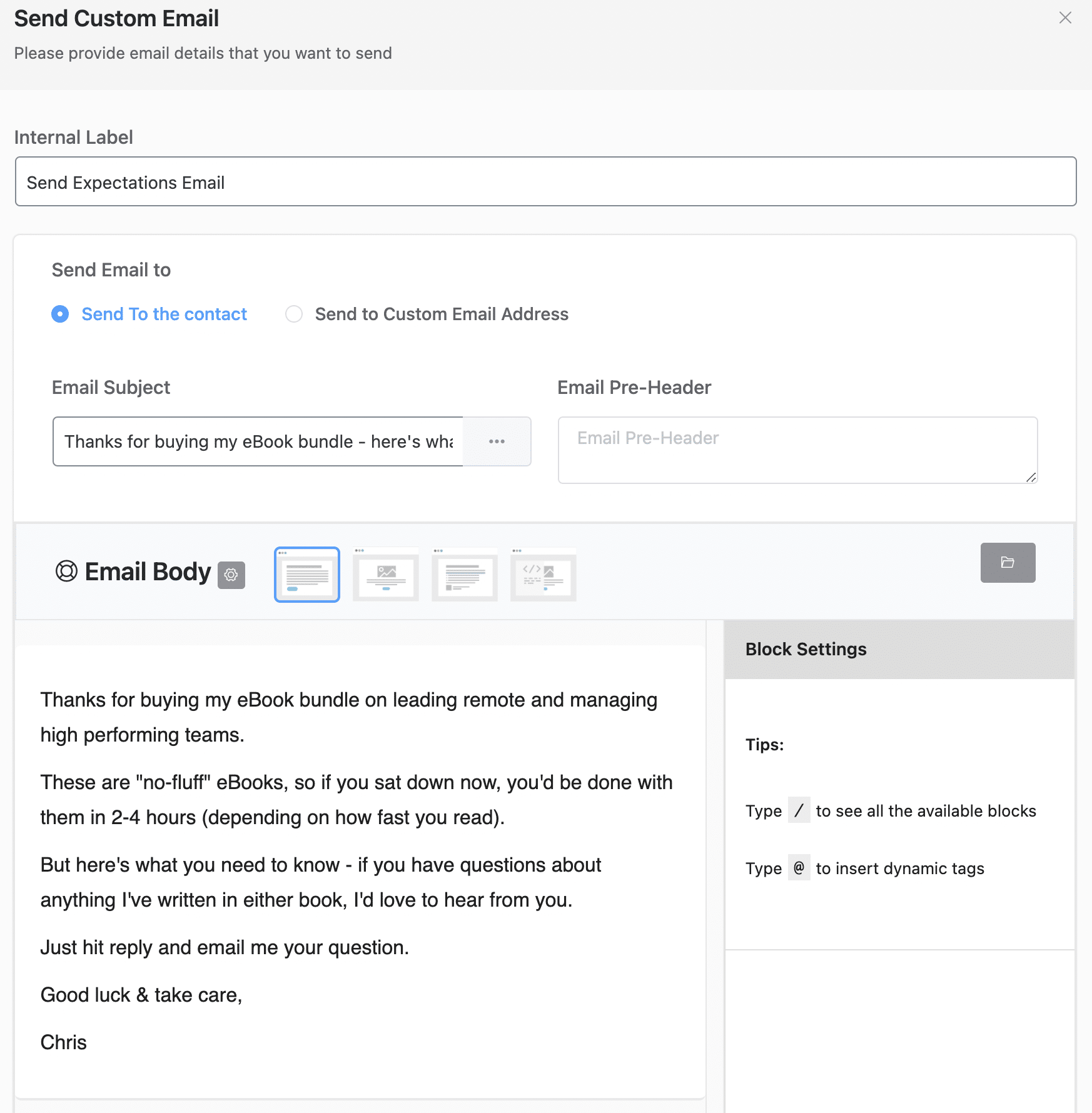This screenshot has height=1113, width=1092.
Task: Open the saved templates folder button
Action: (x=1008, y=563)
